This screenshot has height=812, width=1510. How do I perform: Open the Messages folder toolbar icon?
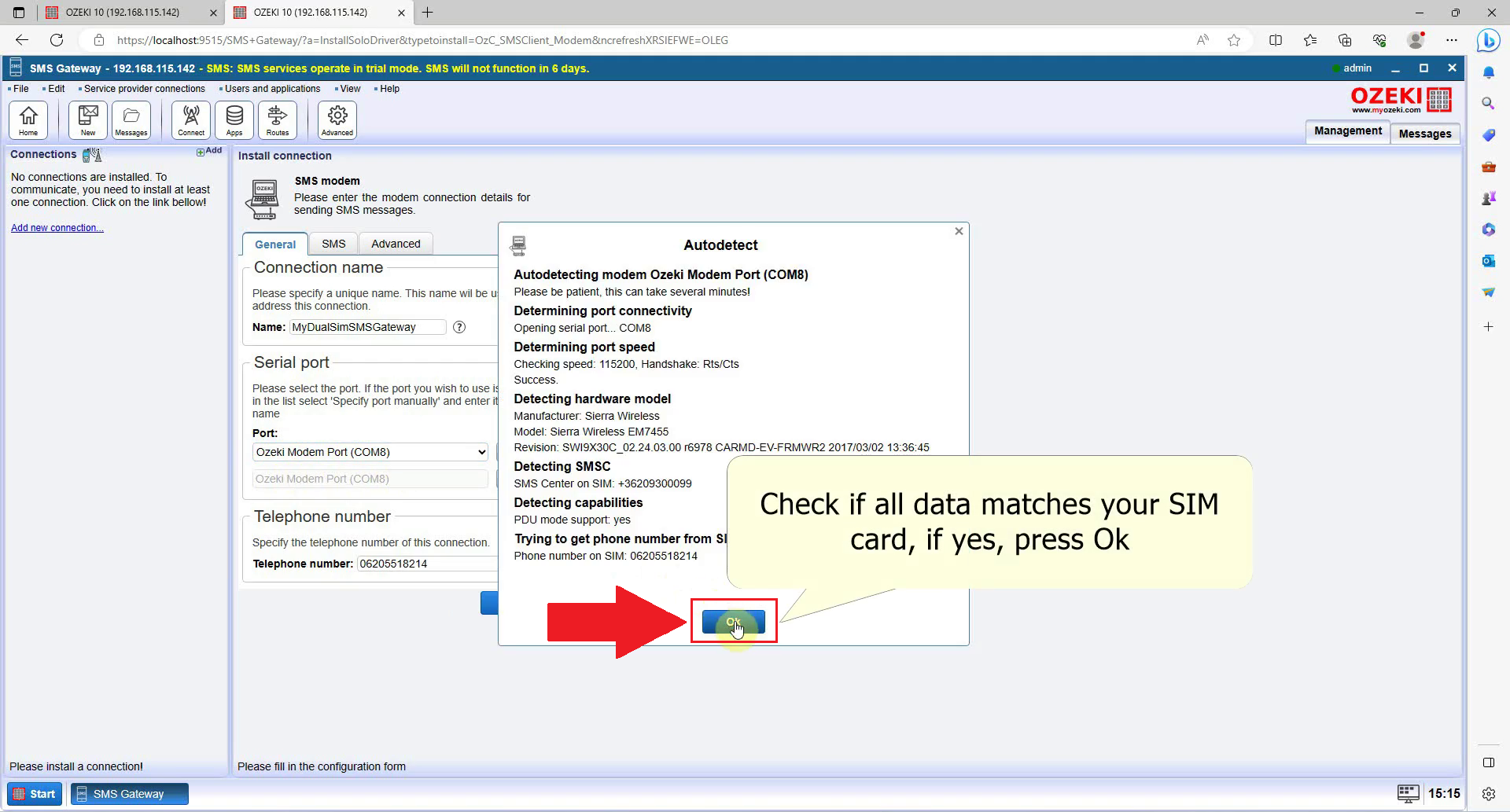131,120
